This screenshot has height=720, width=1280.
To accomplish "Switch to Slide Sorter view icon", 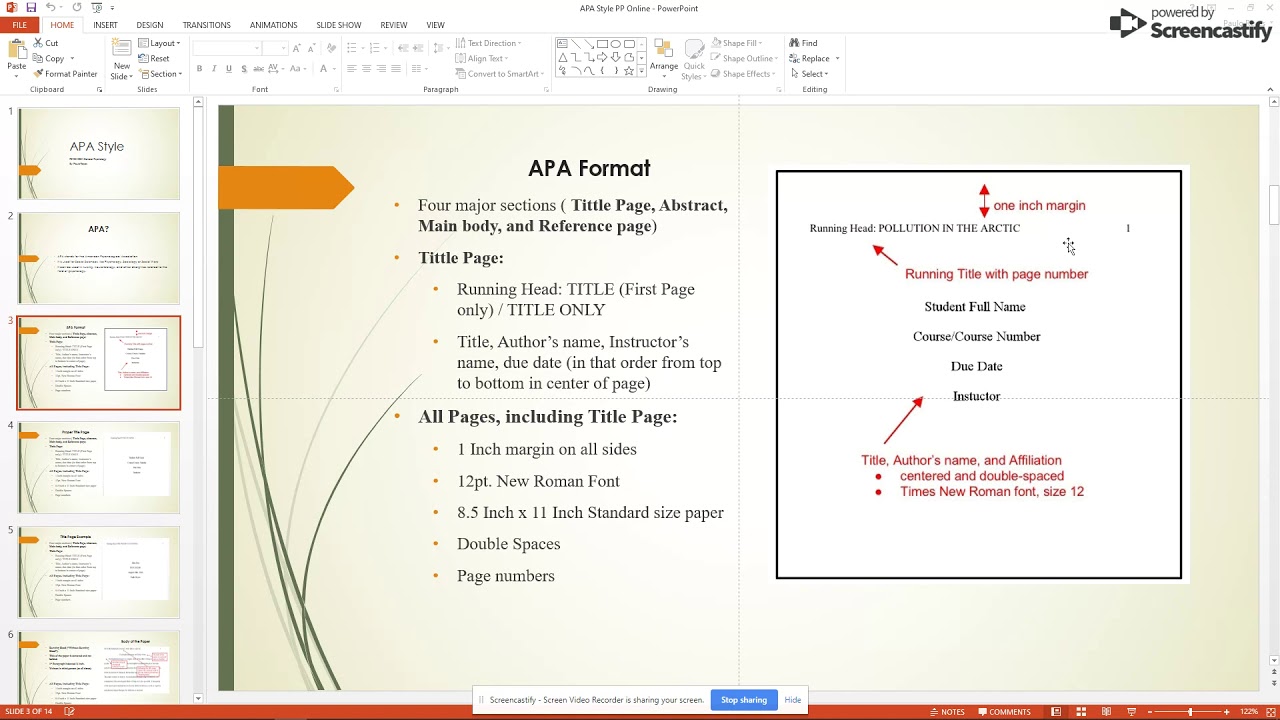I will click(x=1081, y=712).
